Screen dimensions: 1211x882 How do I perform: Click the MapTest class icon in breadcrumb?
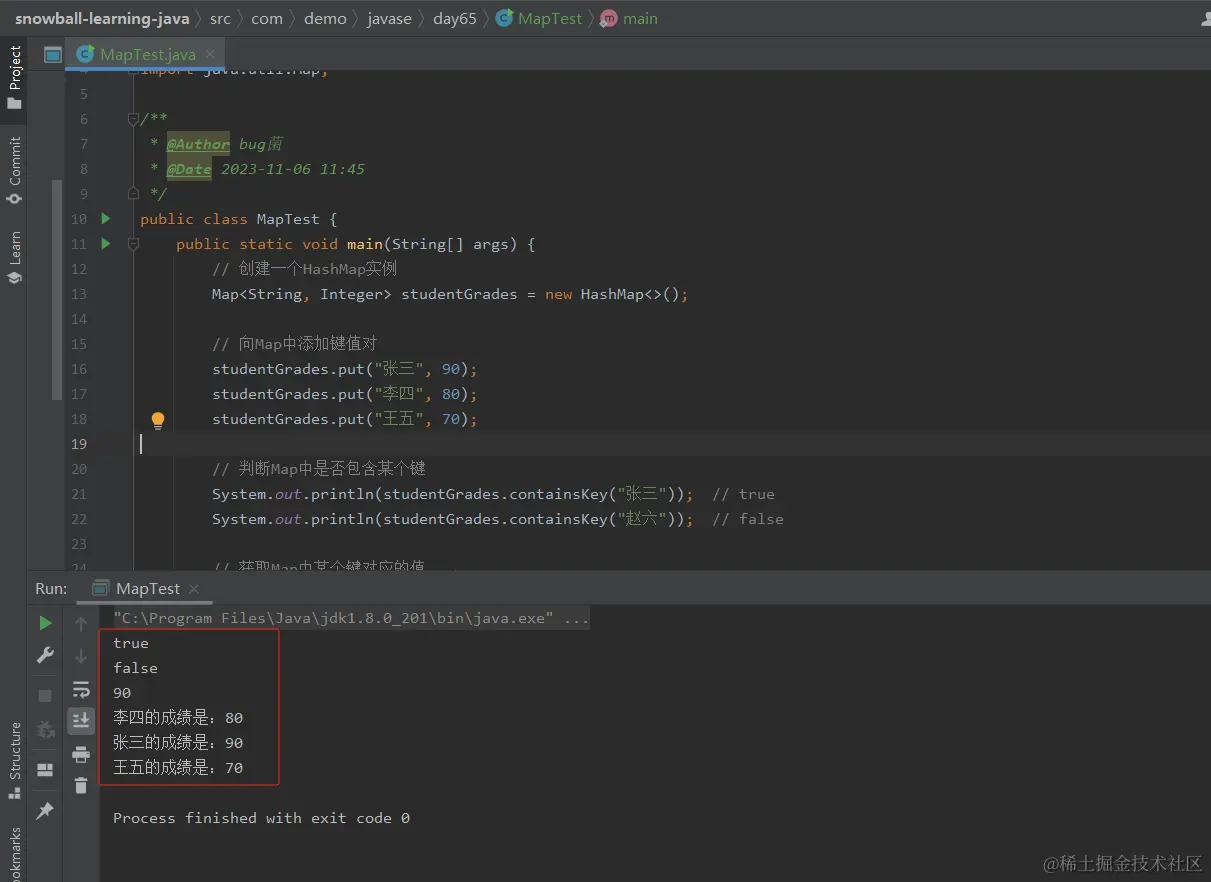504,18
